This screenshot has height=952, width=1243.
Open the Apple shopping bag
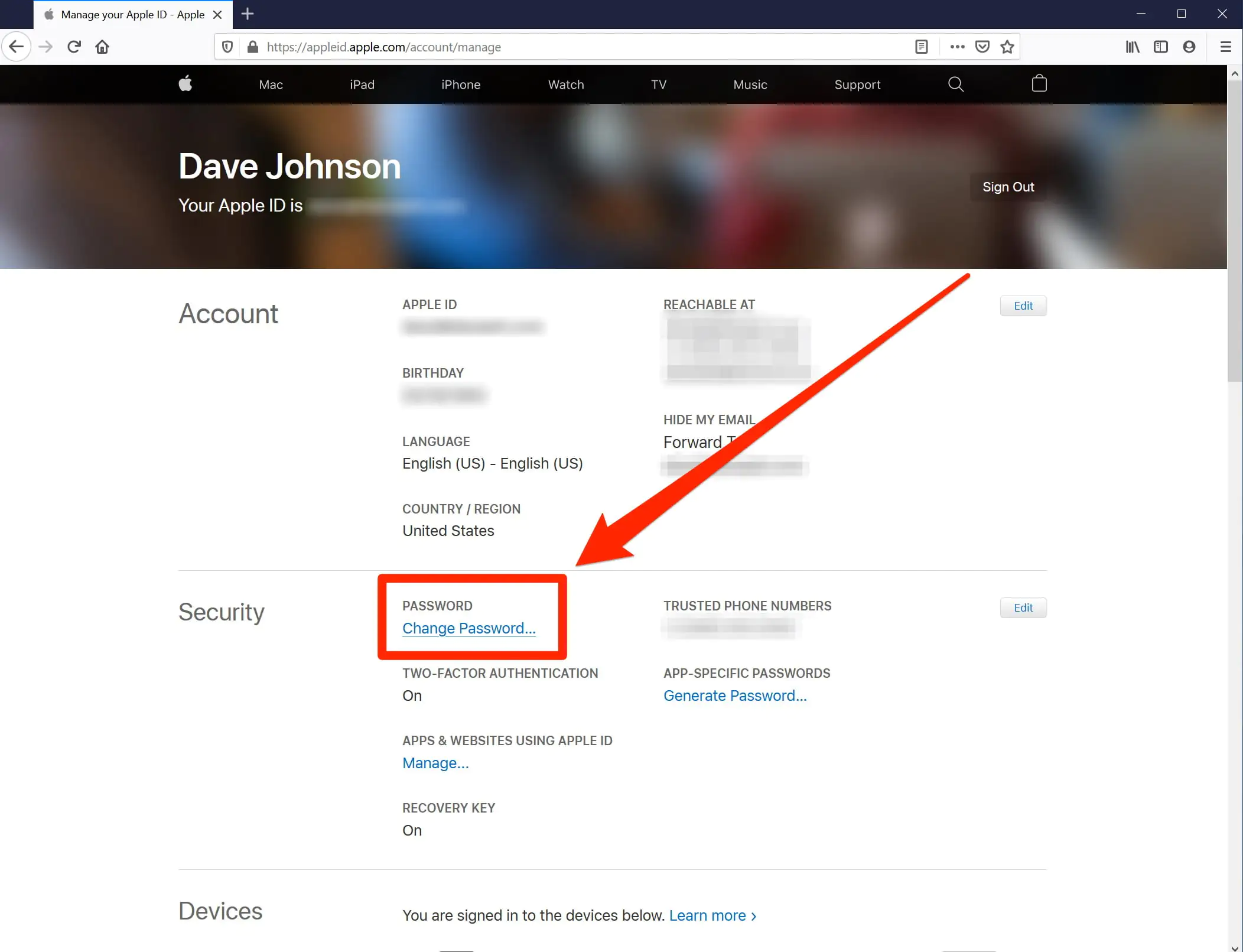pos(1039,84)
